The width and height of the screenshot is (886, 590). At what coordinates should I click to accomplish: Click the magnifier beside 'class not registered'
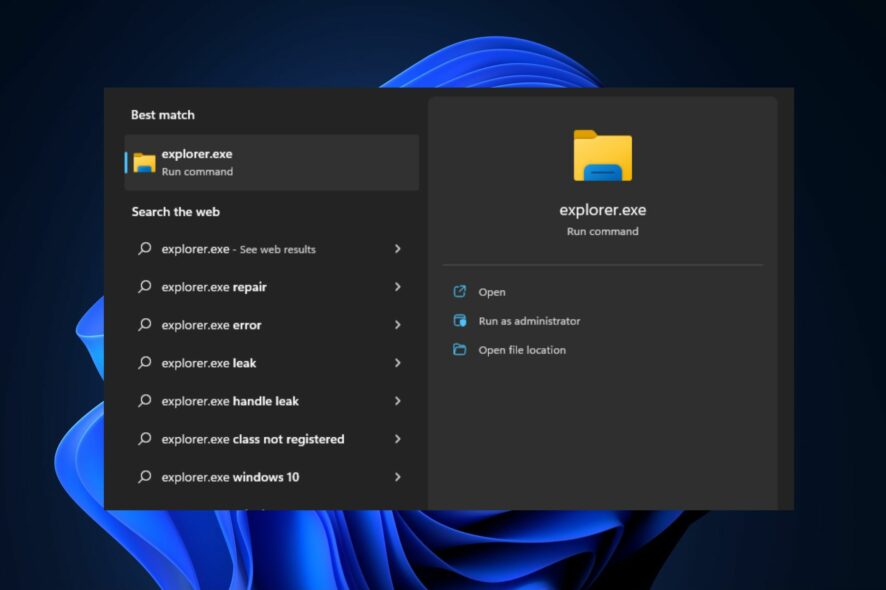(145, 438)
